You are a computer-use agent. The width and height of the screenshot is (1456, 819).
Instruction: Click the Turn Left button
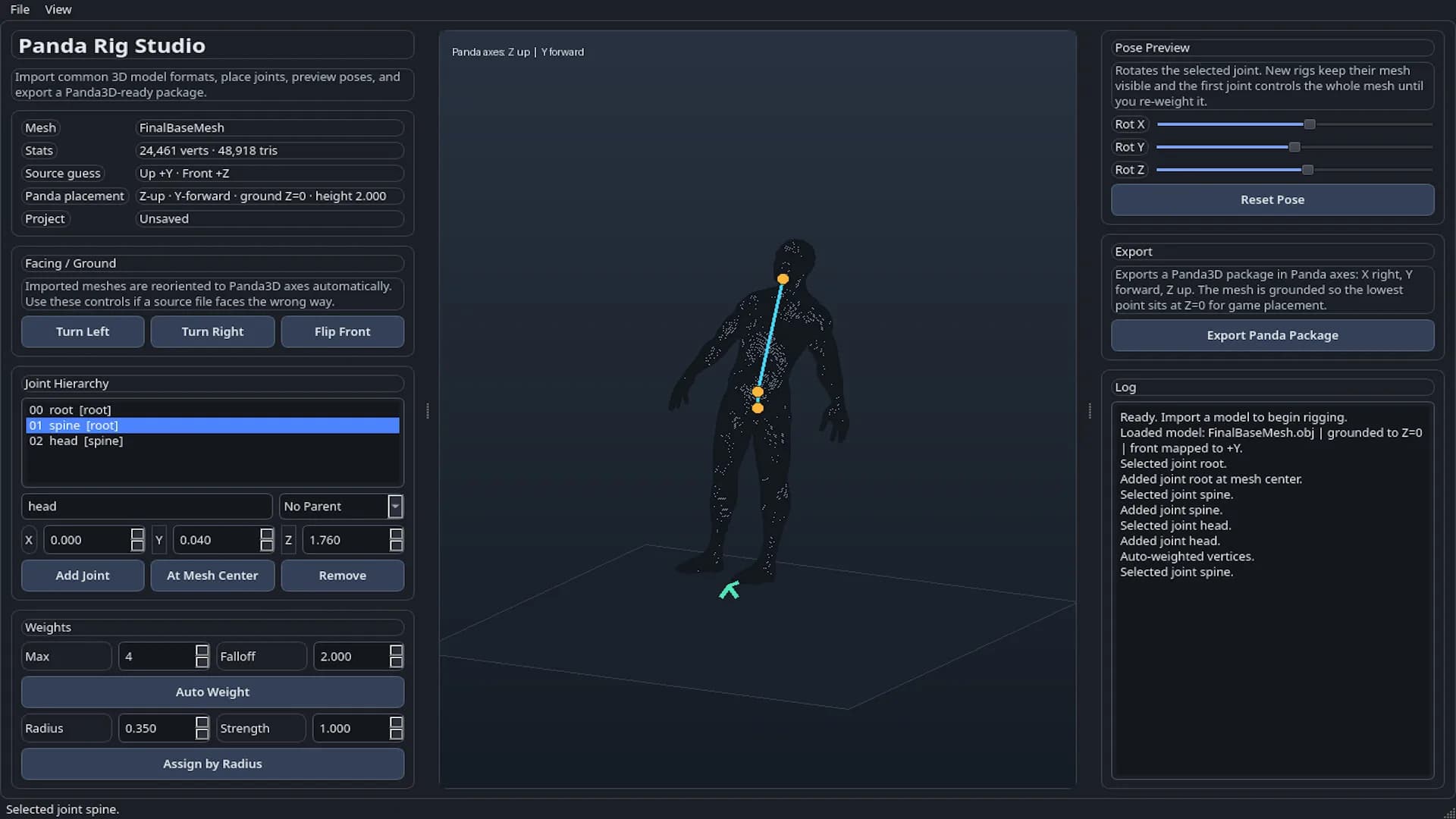pos(83,331)
